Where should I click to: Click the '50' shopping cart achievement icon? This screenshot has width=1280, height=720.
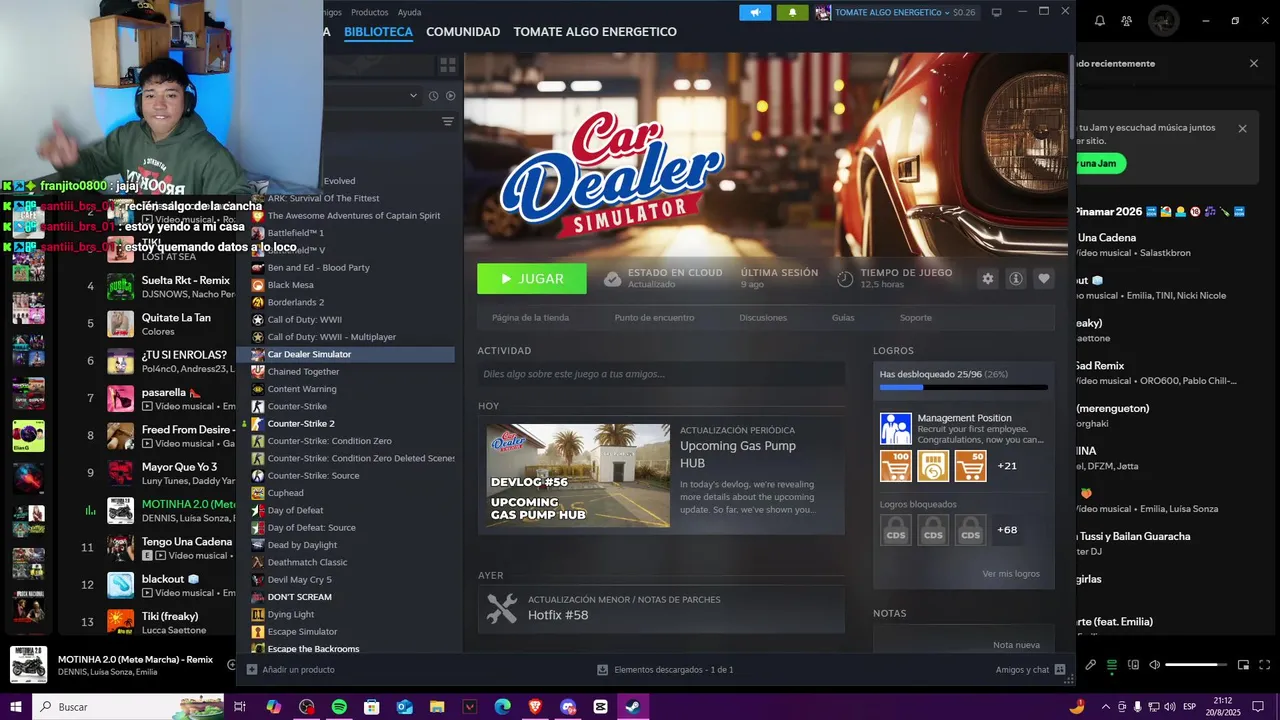point(970,466)
